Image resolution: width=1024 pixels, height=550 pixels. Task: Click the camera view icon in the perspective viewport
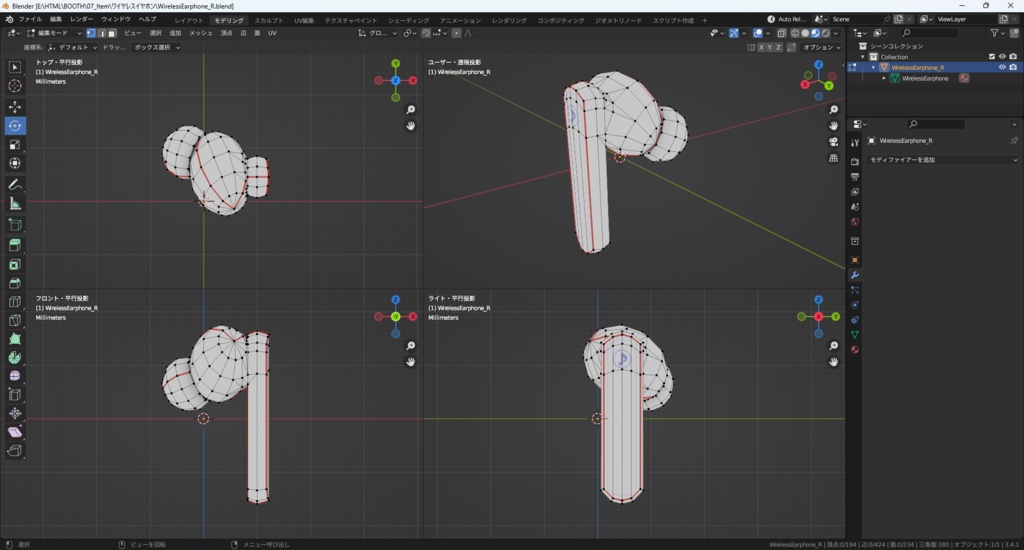834,142
